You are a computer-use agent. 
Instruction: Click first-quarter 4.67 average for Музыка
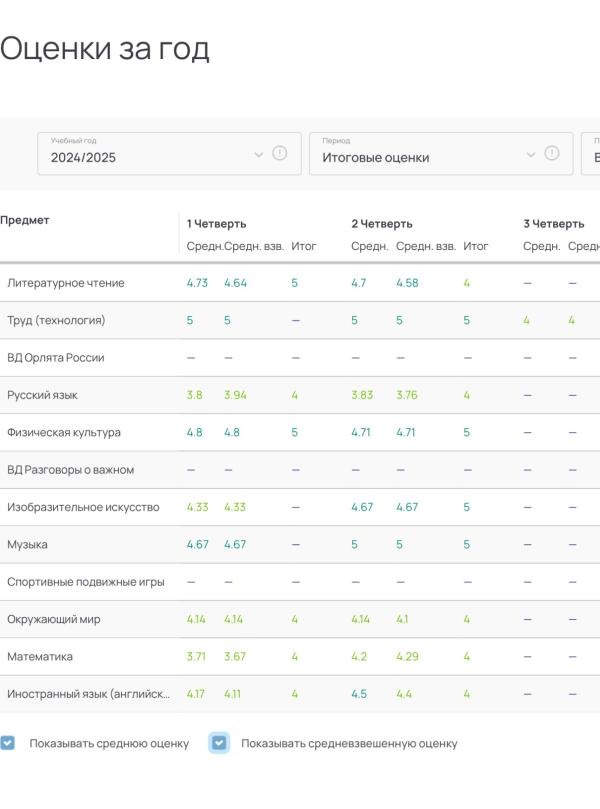click(x=198, y=544)
